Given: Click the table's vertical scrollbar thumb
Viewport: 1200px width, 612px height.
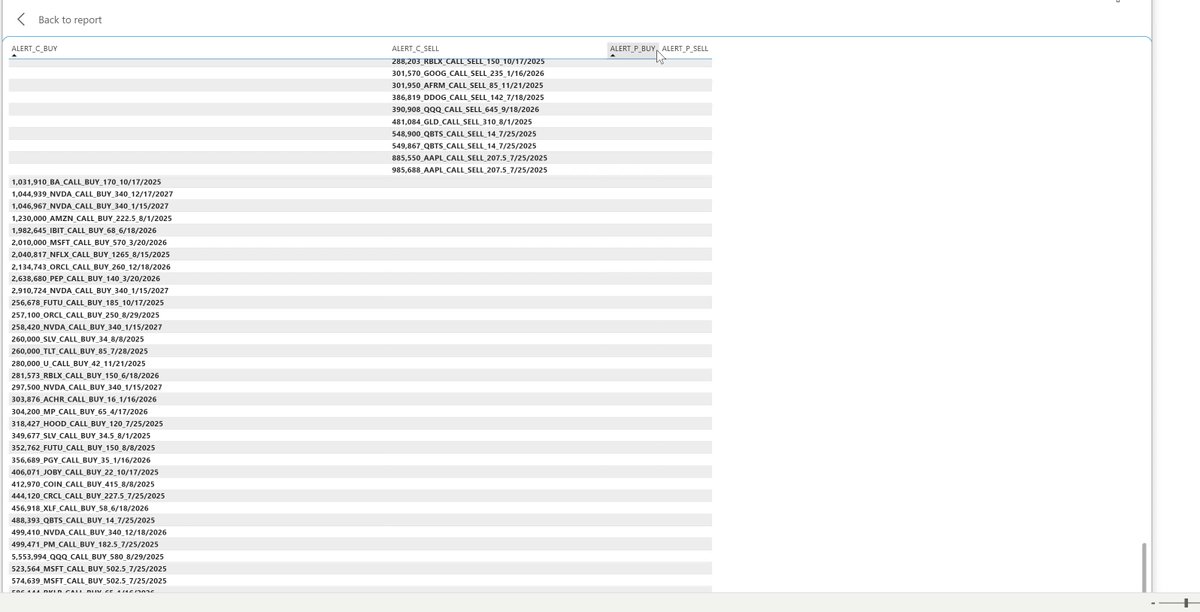Looking at the screenshot, I should [x=1143, y=567].
